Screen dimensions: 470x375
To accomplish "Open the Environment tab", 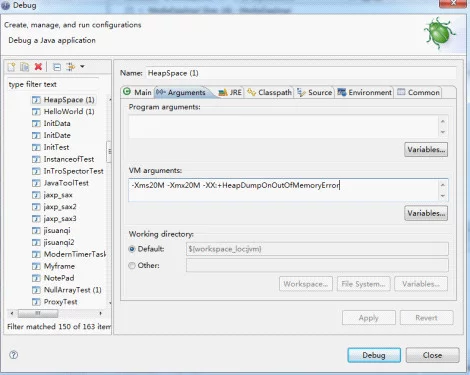I will pos(364,92).
